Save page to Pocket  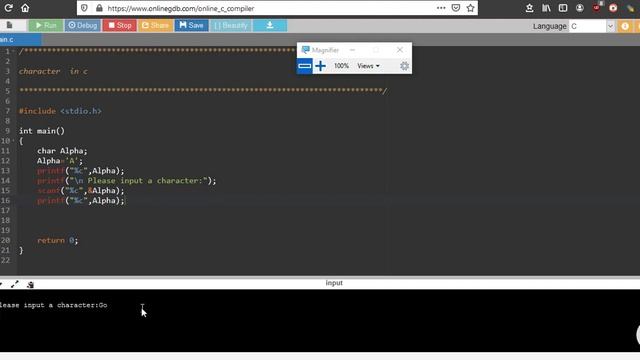[456, 8]
